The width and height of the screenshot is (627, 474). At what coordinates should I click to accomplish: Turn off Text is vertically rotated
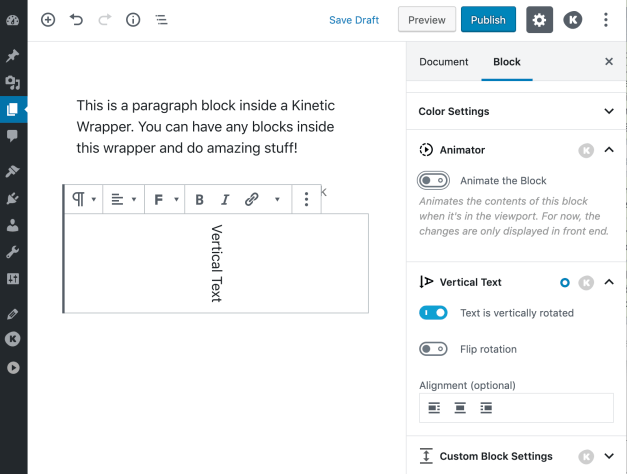click(x=433, y=313)
